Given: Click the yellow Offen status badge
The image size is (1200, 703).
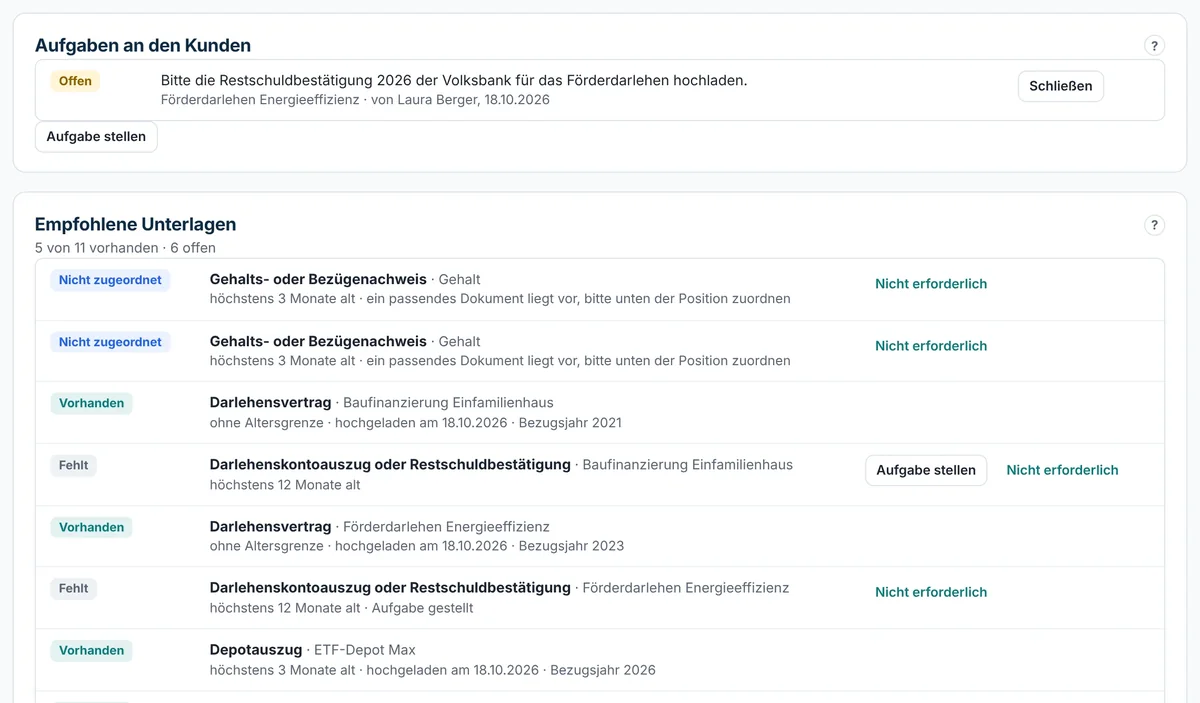Looking at the screenshot, I should point(75,81).
